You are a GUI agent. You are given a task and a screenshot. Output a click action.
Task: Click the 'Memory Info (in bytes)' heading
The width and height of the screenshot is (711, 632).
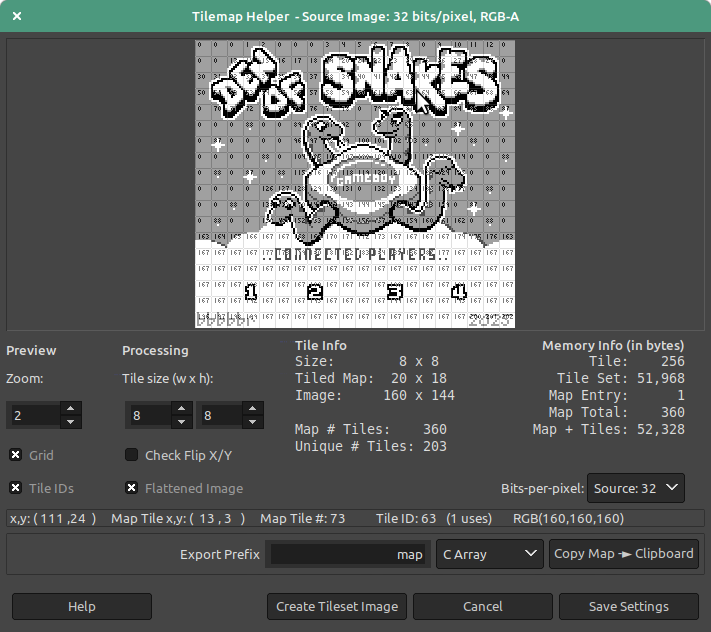613,345
